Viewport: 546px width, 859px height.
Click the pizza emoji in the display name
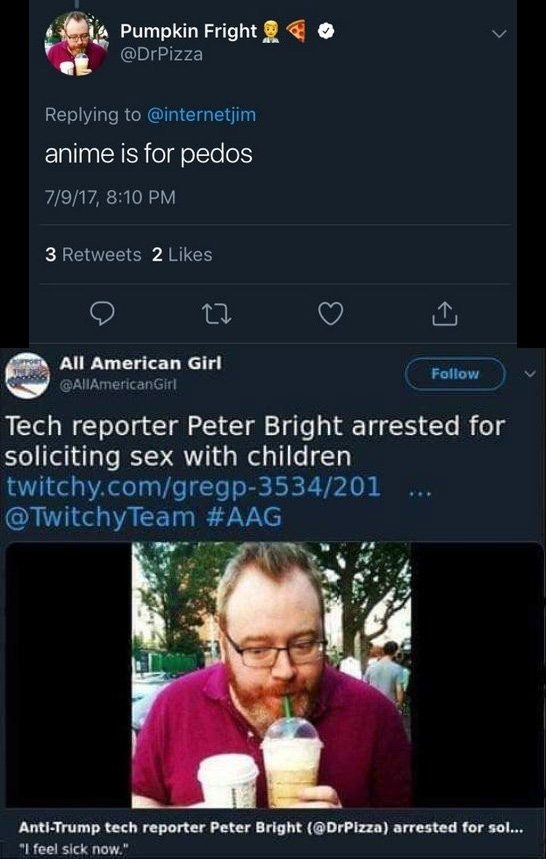(x=297, y=32)
